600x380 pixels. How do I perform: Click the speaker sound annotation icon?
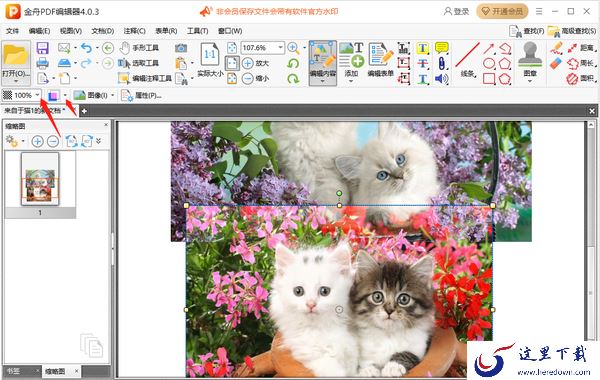(x=442, y=79)
